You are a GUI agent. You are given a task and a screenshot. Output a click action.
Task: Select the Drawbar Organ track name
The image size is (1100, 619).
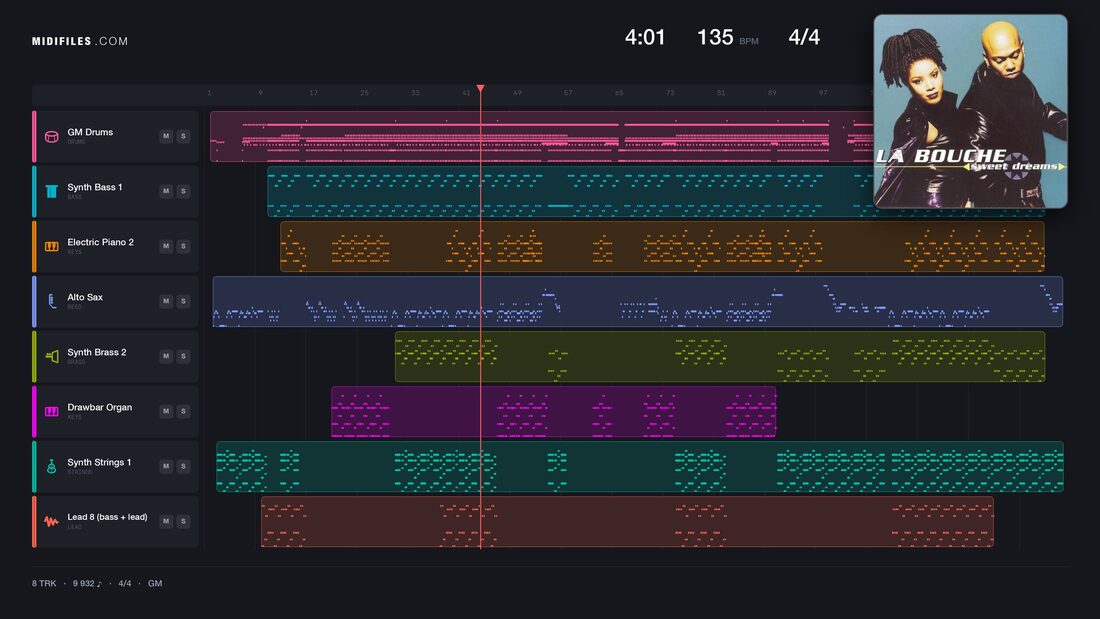100,407
